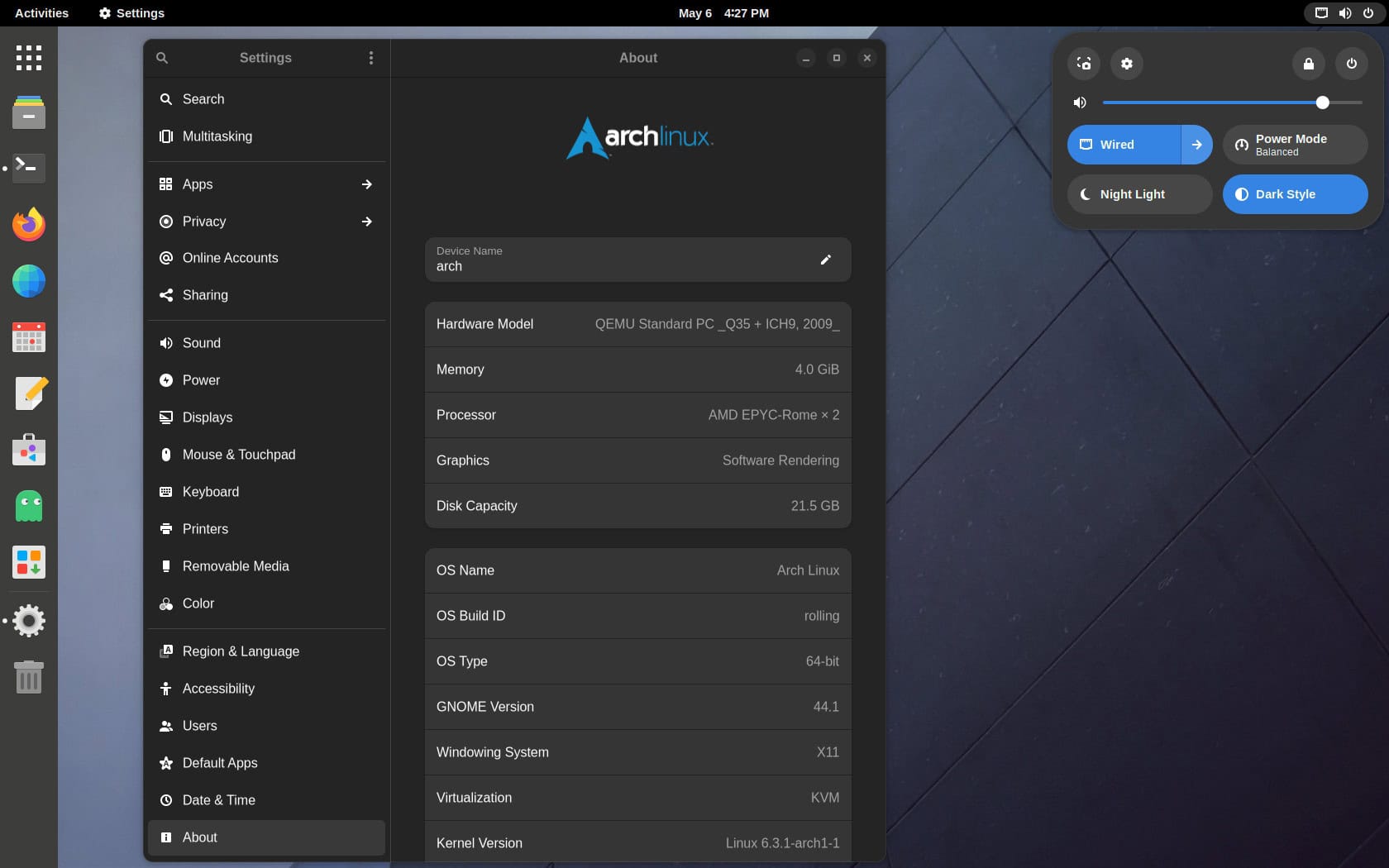Take a screenshot from quick settings
Image resolution: width=1389 pixels, height=868 pixels.
coord(1084,64)
